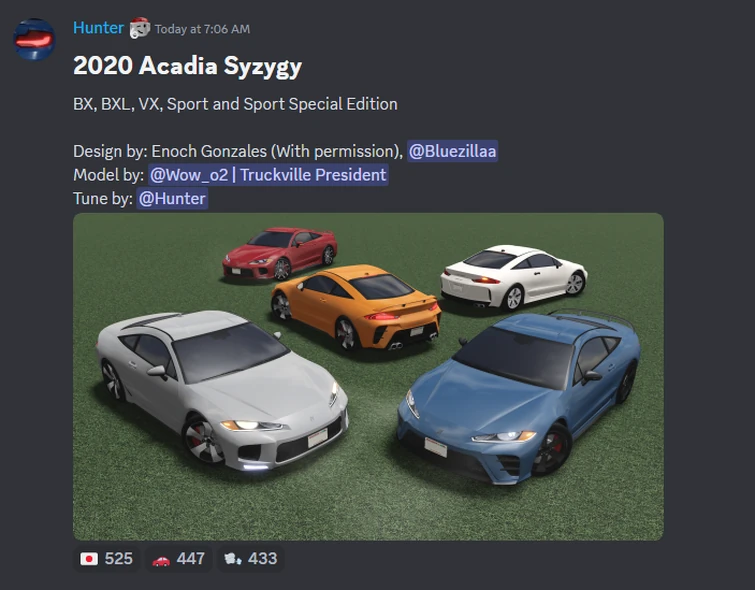
Task: Click the Today at 7:06 AM timestamp
Action: [202, 29]
